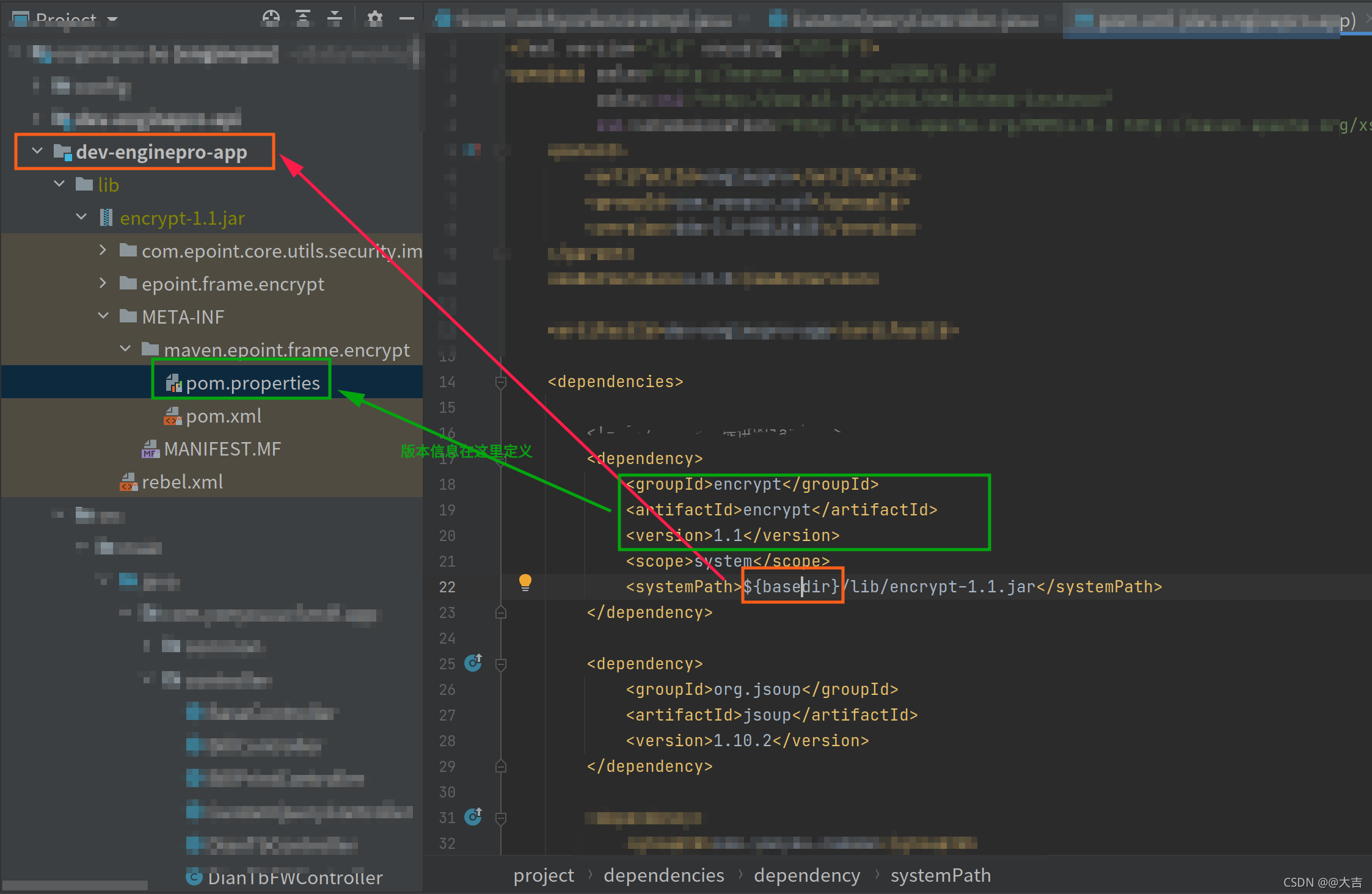Select encrypt-1.1.jar archive icon
Screen dimensions: 1372x894
click(x=106, y=217)
